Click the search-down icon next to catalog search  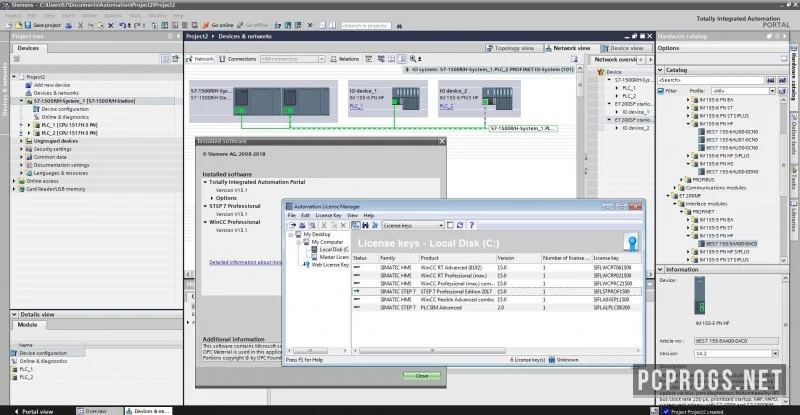tap(770, 80)
